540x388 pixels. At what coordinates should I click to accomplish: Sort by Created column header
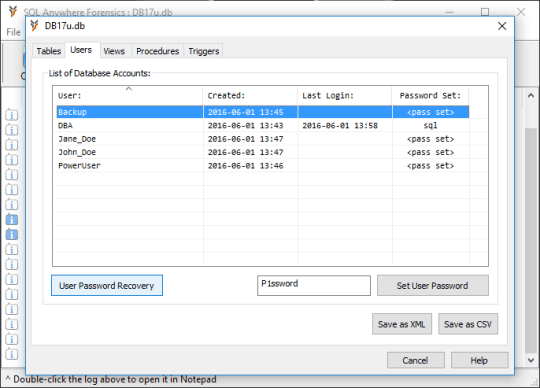(x=250, y=95)
